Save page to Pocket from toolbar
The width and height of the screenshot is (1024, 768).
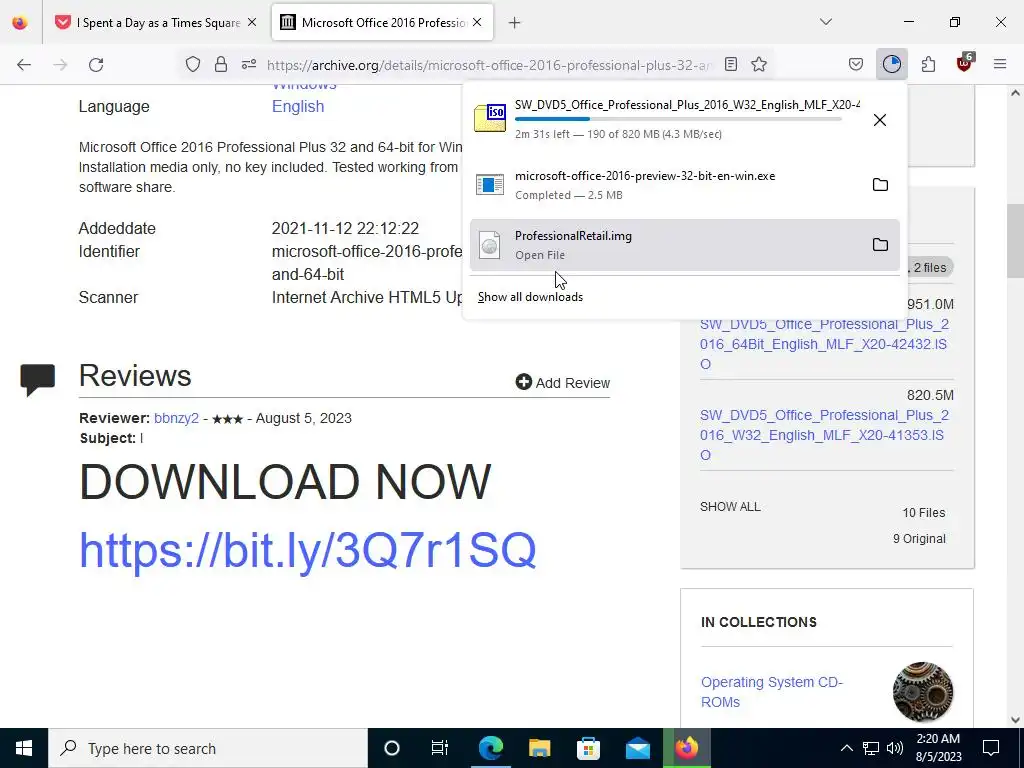coord(856,64)
